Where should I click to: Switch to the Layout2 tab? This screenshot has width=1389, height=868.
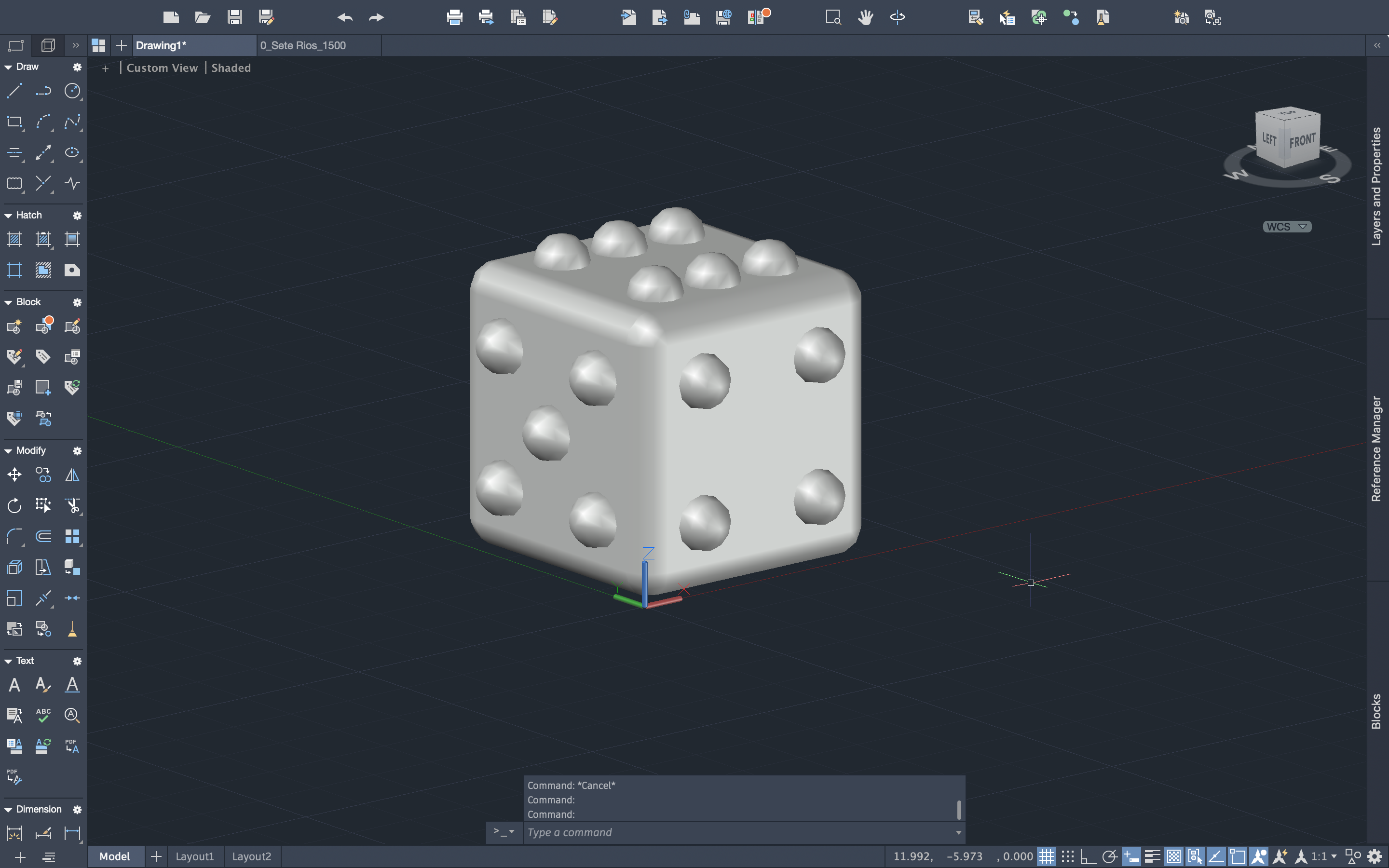251,856
